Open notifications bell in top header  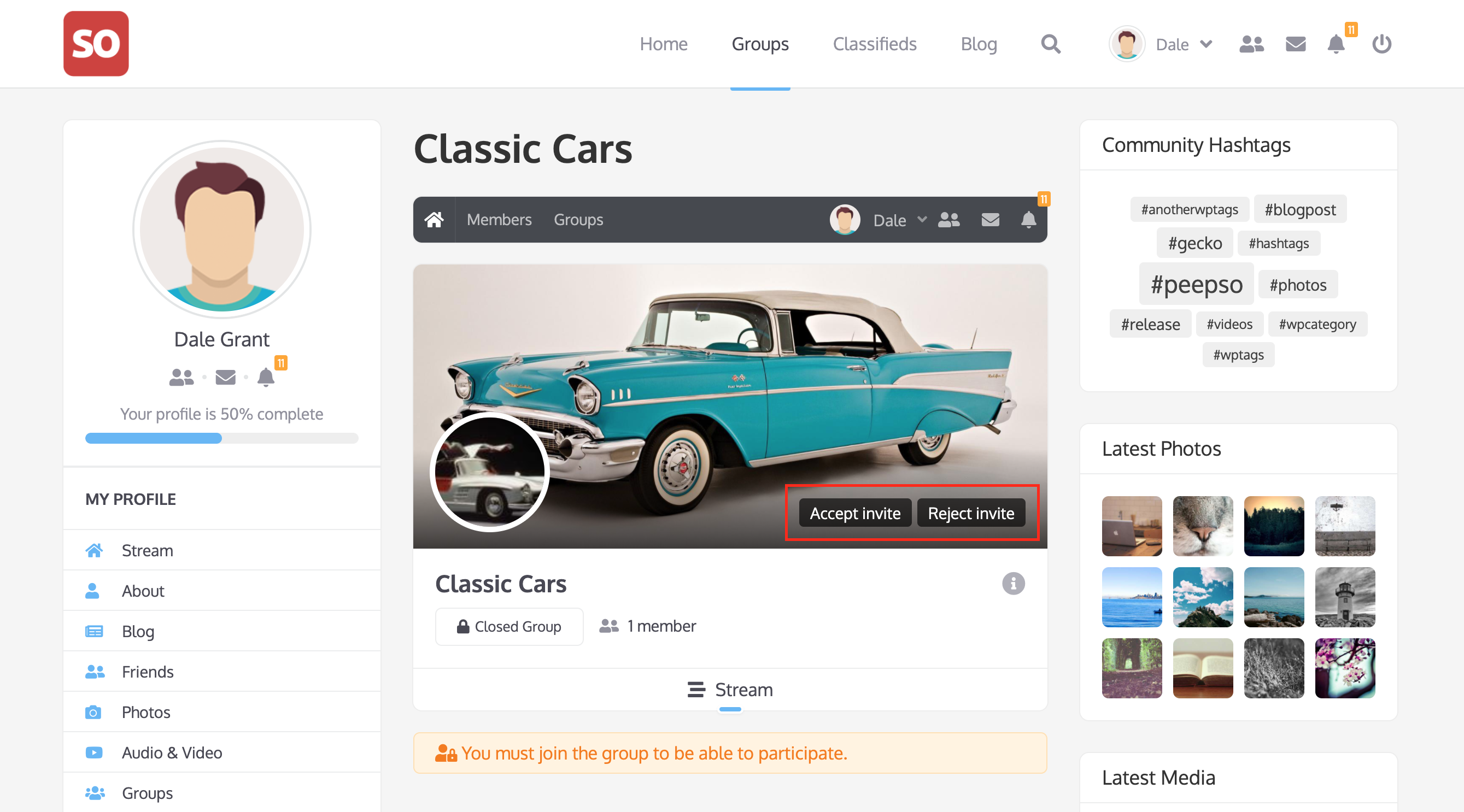(x=1336, y=44)
